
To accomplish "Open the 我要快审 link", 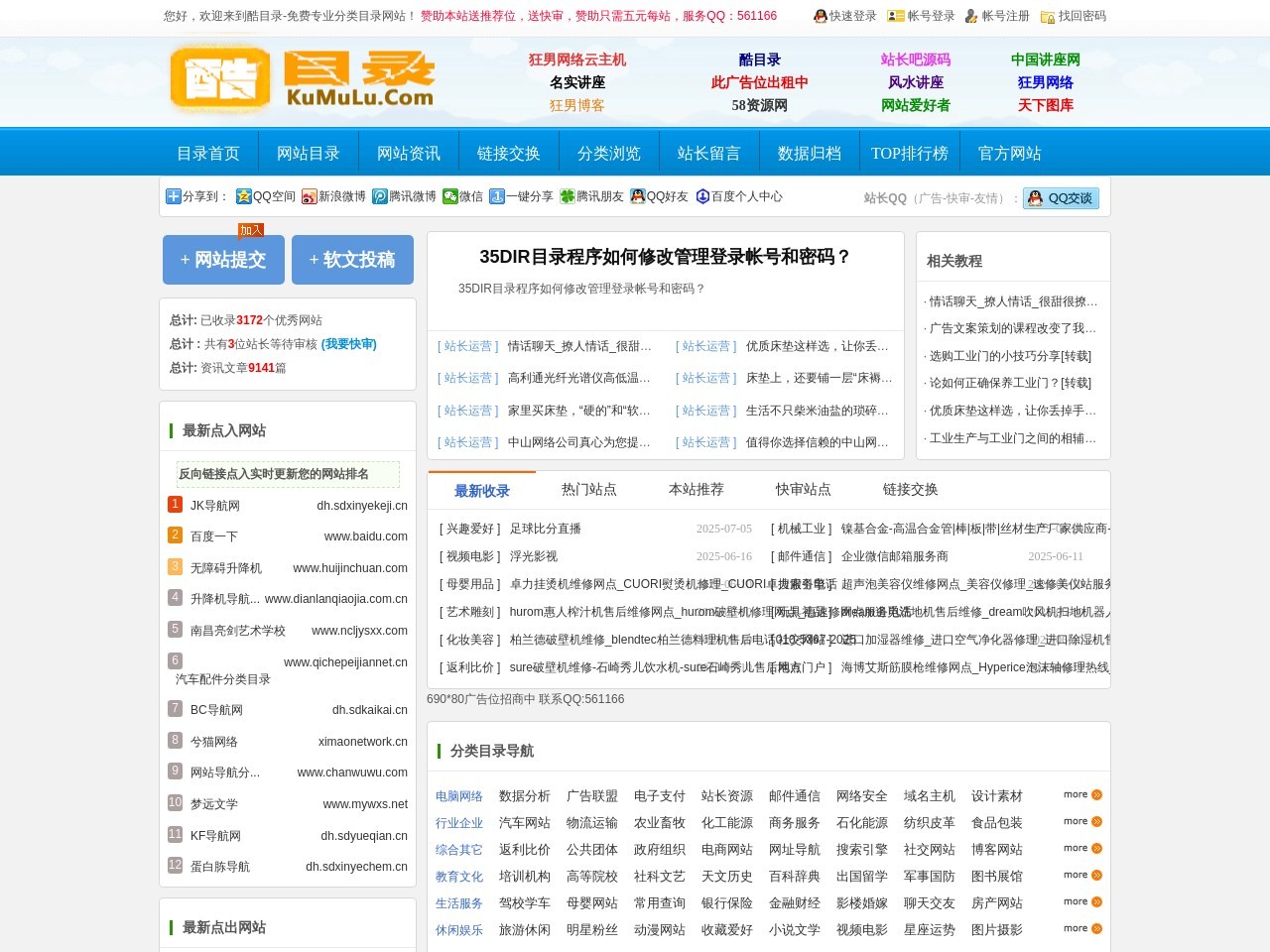I will (347, 343).
